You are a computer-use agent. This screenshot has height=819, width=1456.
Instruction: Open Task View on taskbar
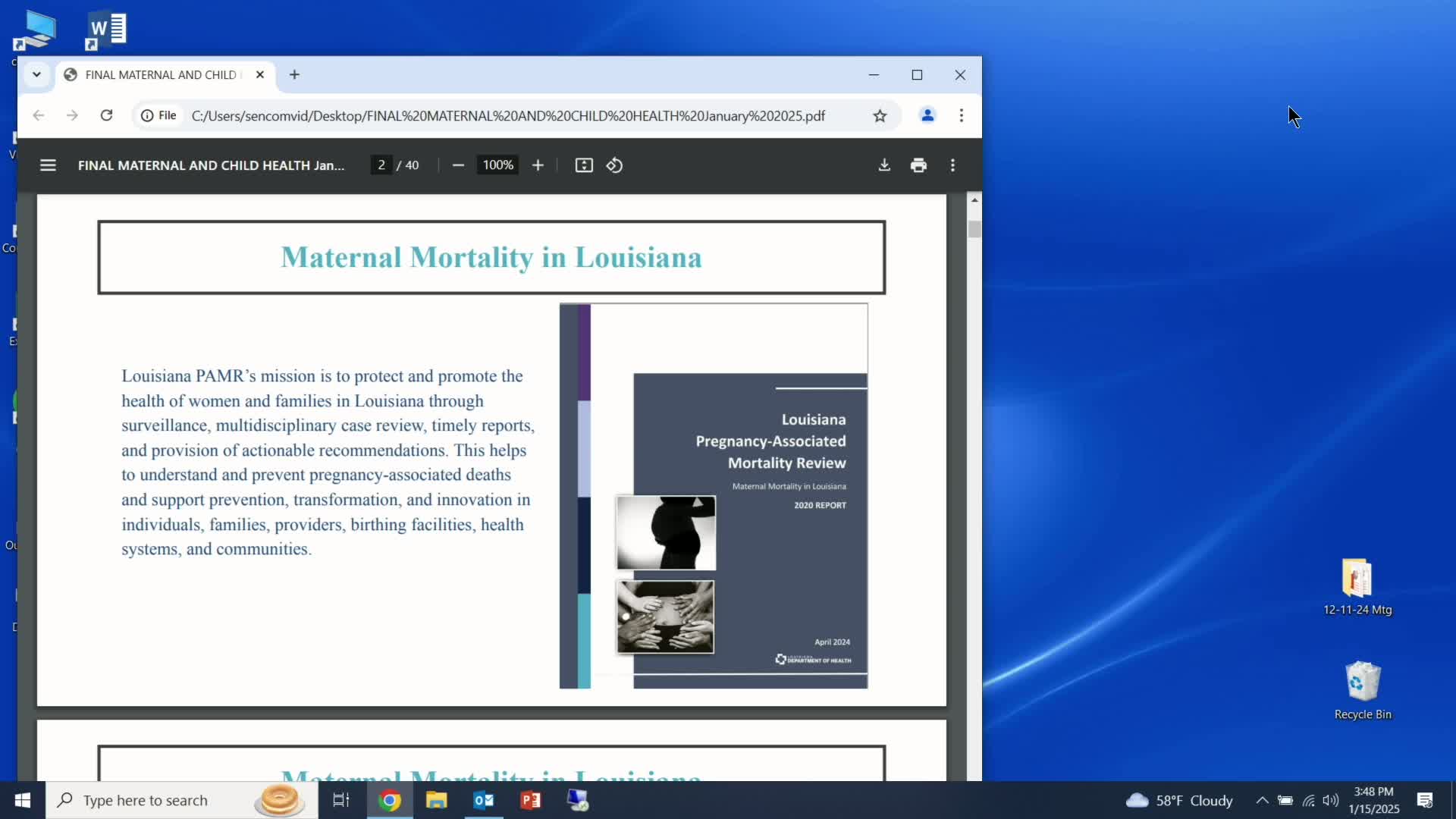(x=341, y=800)
